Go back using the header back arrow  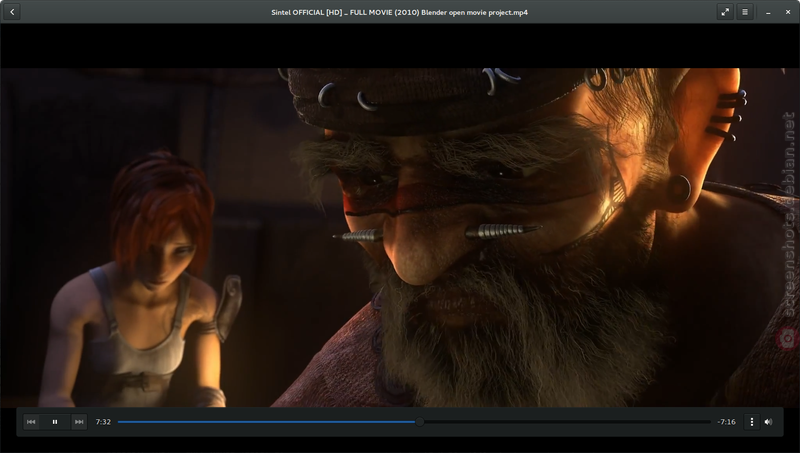(12, 12)
